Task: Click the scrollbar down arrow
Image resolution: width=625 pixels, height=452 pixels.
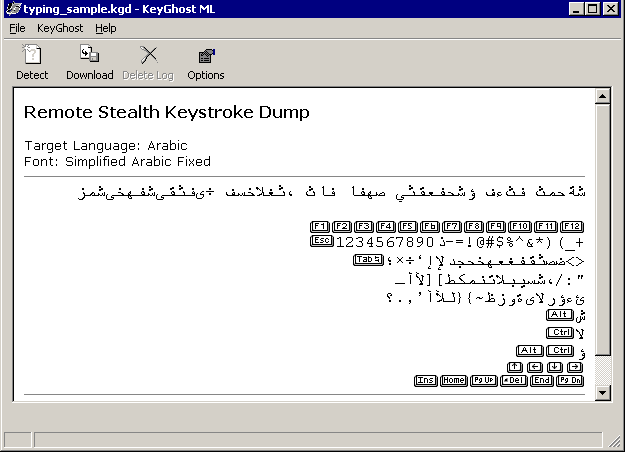Action: click(602, 393)
